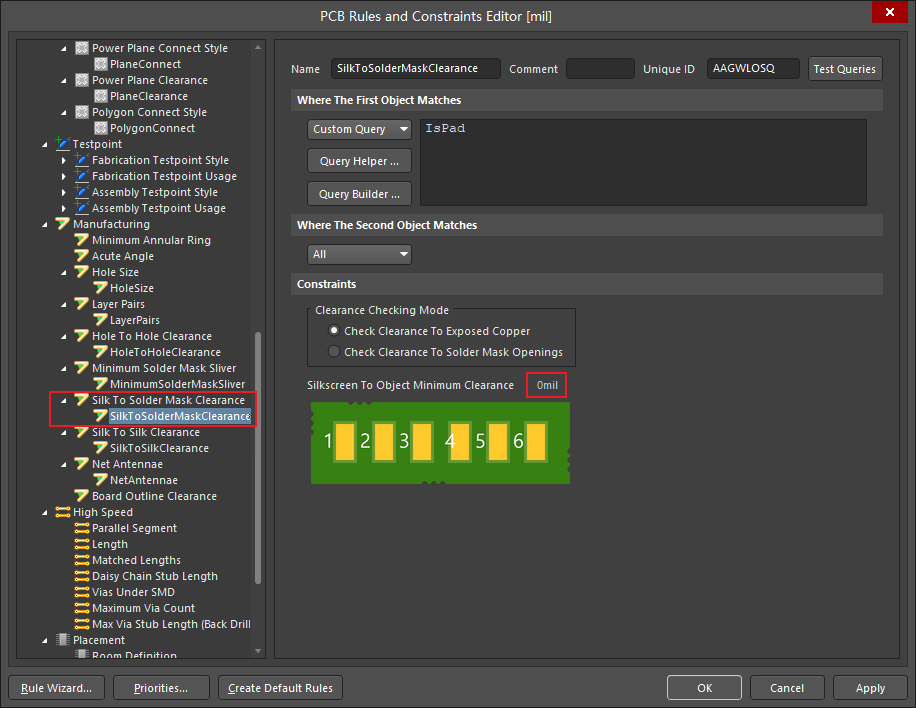Screen dimensions: 916x708
Task: Select Check Clearance To Solder Mask Openings
Action: [x=333, y=351]
